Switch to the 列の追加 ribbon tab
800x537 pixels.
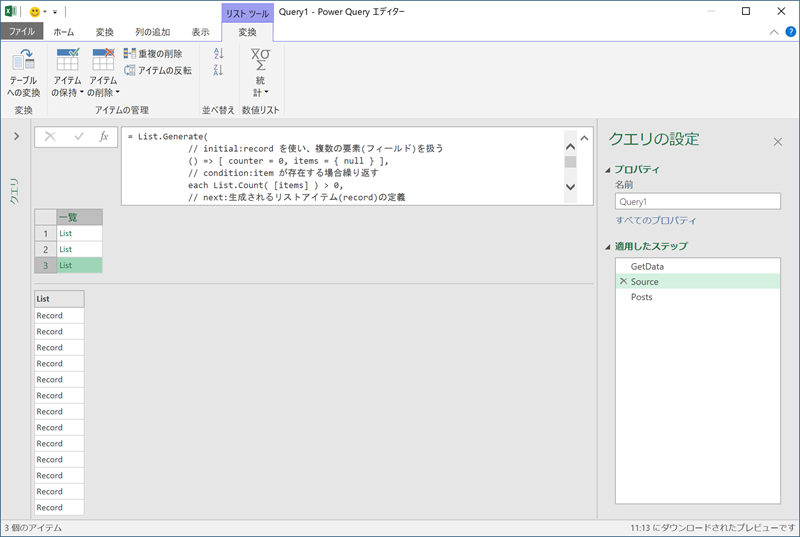[153, 32]
